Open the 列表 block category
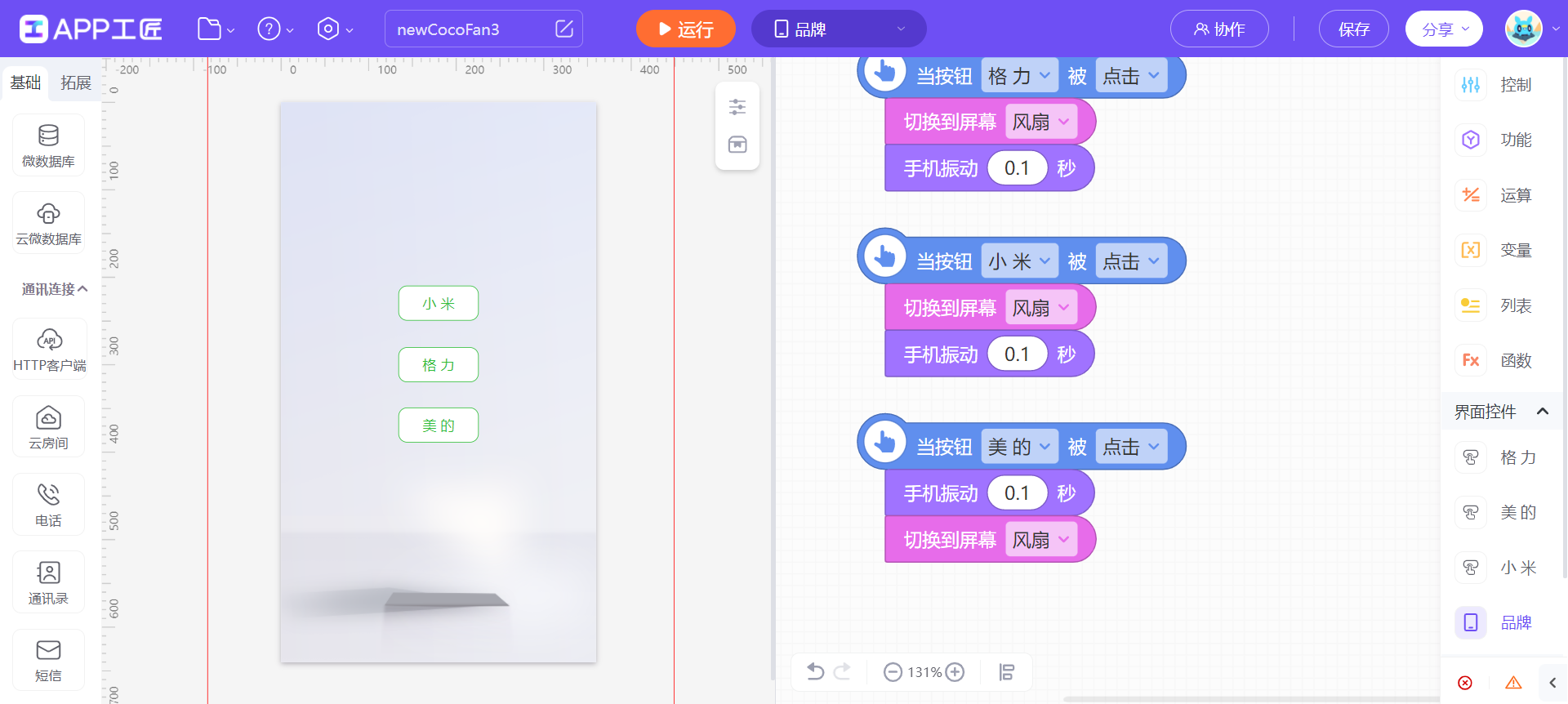This screenshot has height=704, width=1568. coord(1496,305)
